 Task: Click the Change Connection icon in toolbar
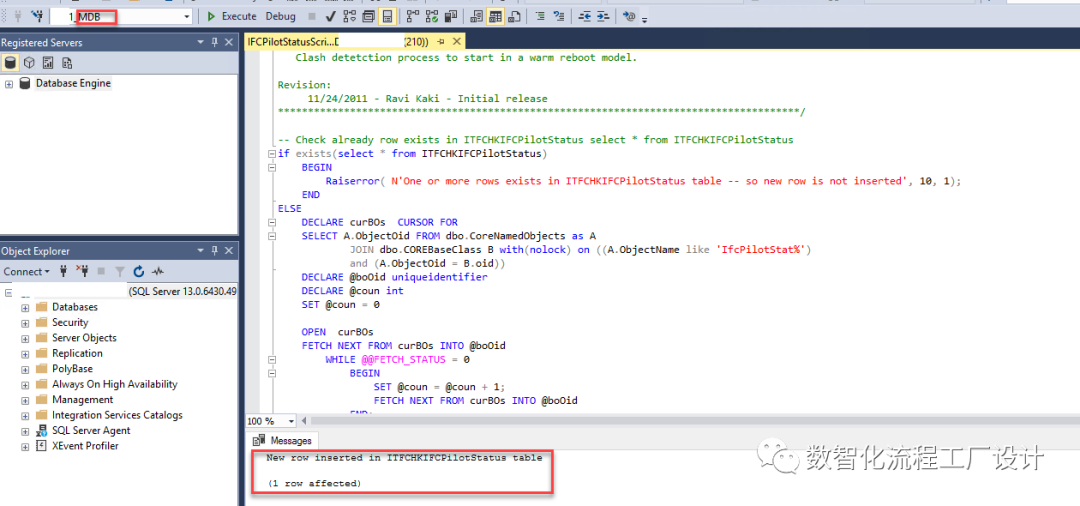pyautogui.click(x=37, y=16)
